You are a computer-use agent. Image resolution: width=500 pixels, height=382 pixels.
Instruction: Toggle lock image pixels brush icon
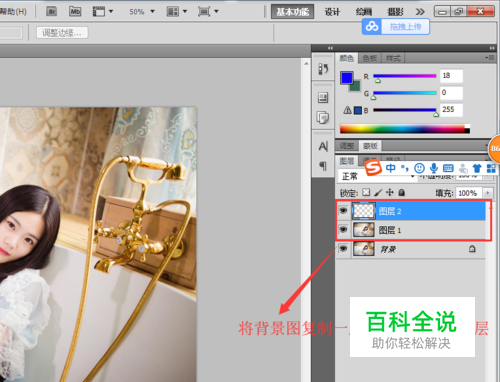[x=378, y=192]
